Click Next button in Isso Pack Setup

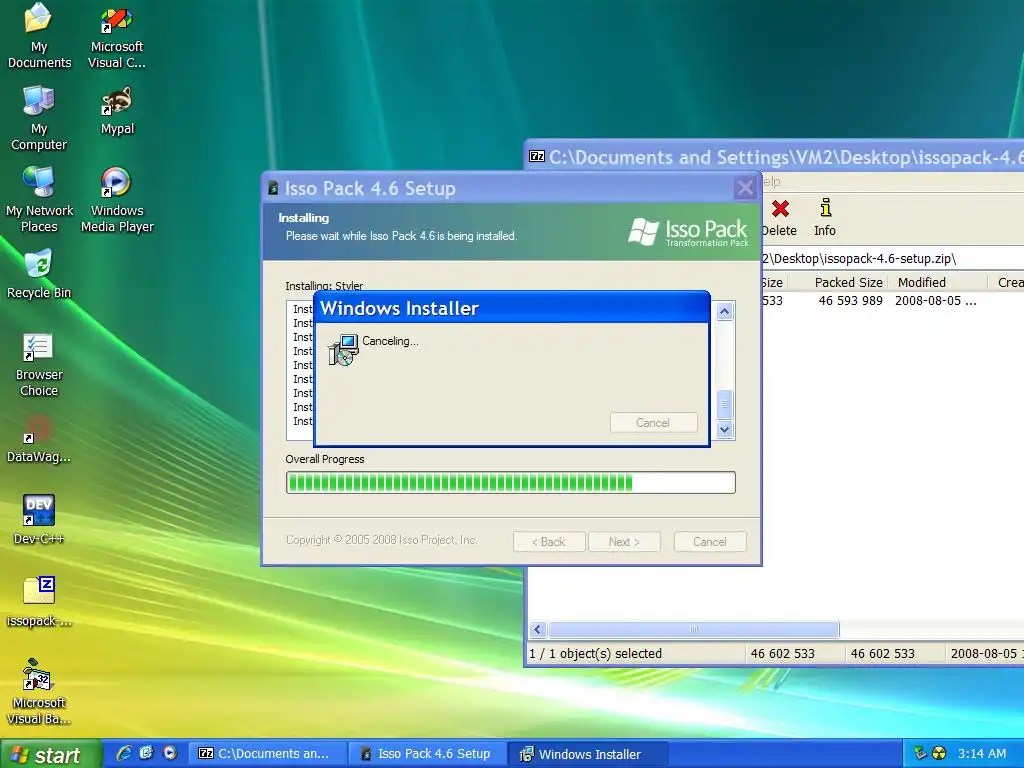[624, 541]
